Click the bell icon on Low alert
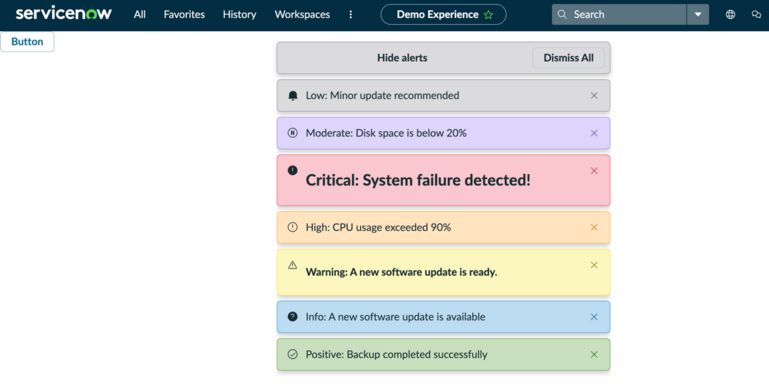 pyautogui.click(x=293, y=96)
